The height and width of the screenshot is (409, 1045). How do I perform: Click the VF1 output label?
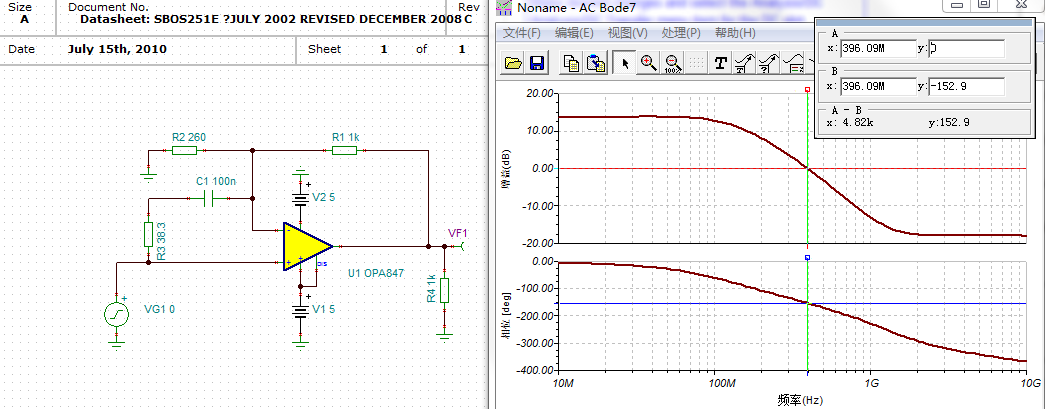pyautogui.click(x=458, y=232)
